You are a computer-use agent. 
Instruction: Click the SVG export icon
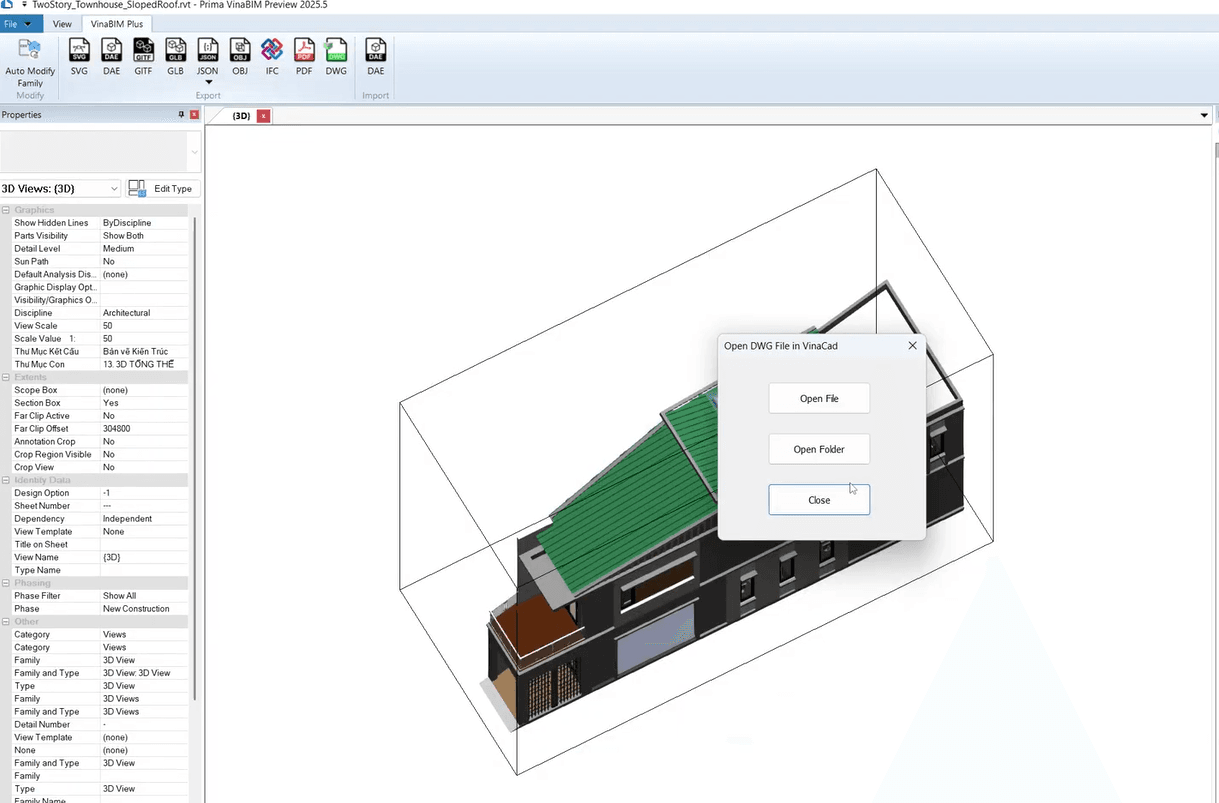coord(79,56)
